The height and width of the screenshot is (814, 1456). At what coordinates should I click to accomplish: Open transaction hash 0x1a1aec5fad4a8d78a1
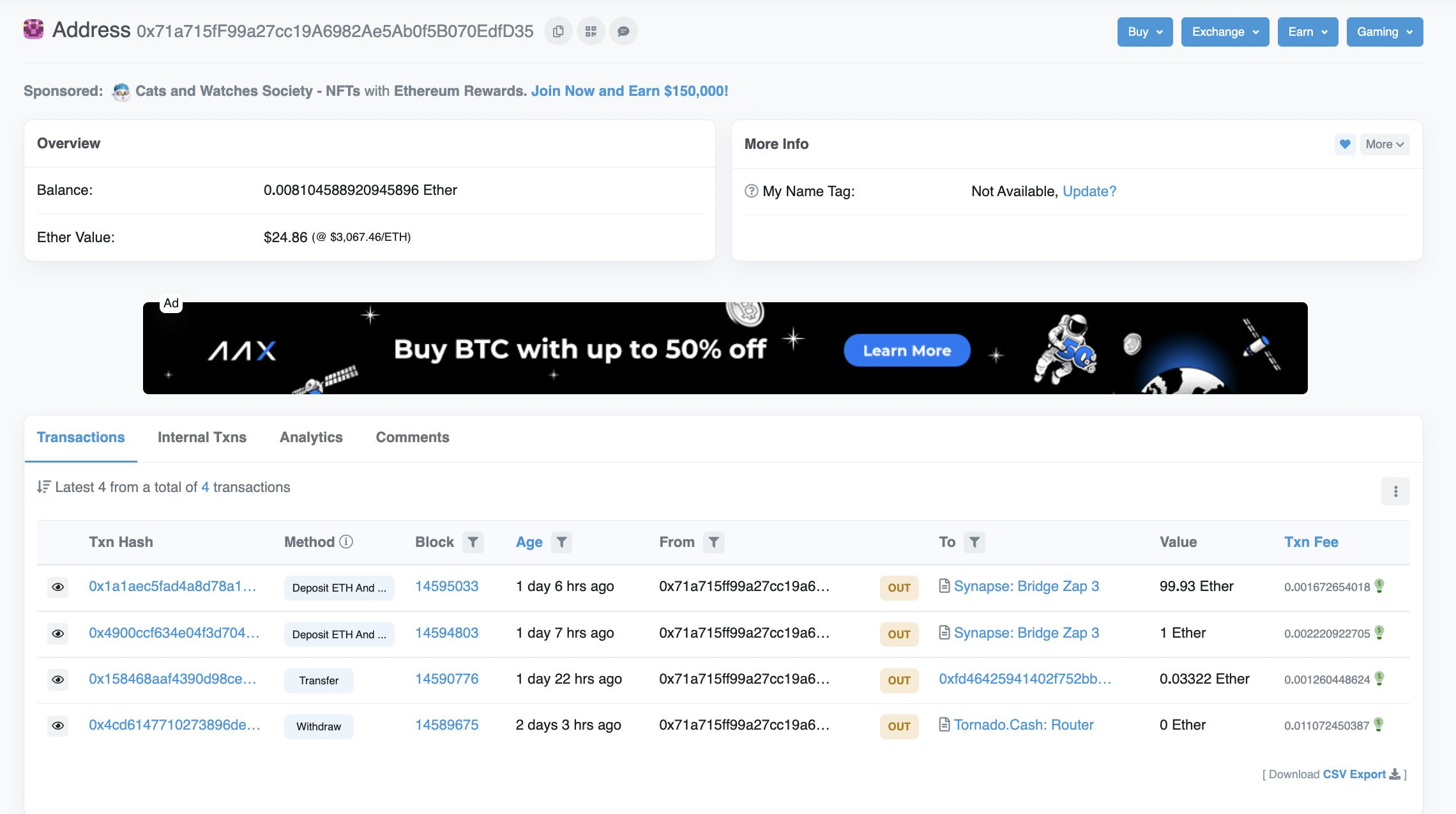(172, 587)
